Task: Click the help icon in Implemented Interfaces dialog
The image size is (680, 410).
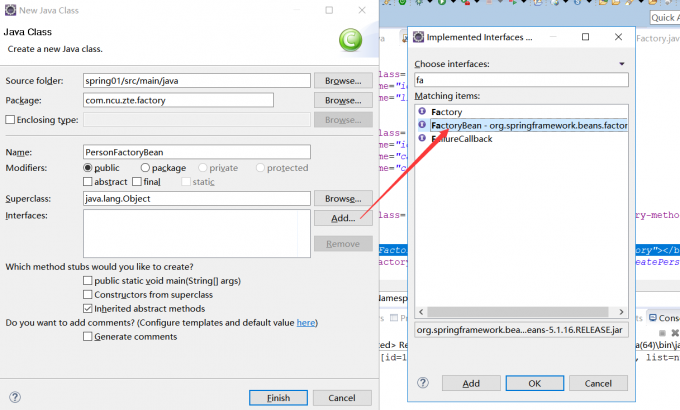Action: coord(421,384)
